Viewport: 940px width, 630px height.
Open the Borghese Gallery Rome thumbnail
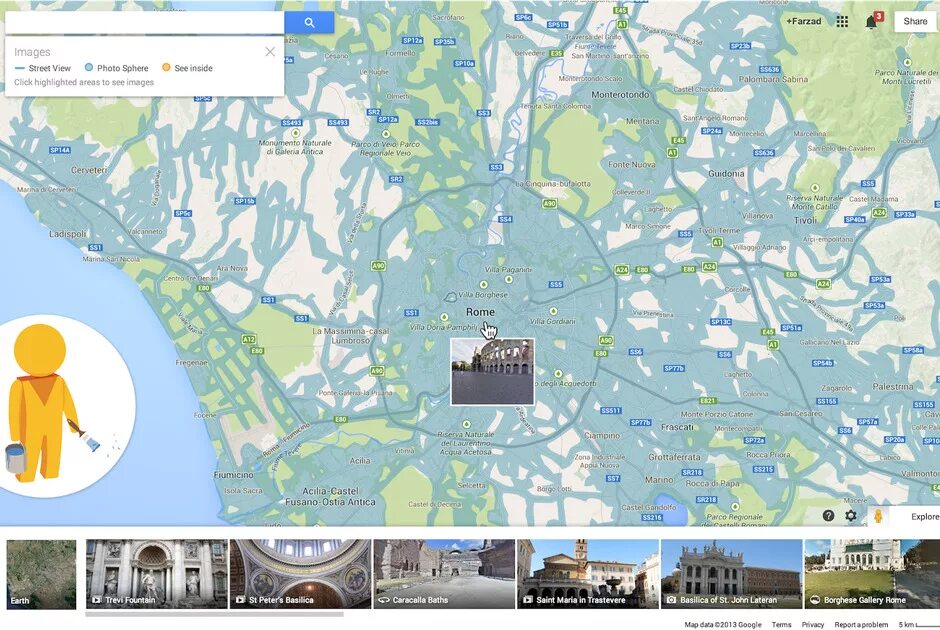pos(872,574)
